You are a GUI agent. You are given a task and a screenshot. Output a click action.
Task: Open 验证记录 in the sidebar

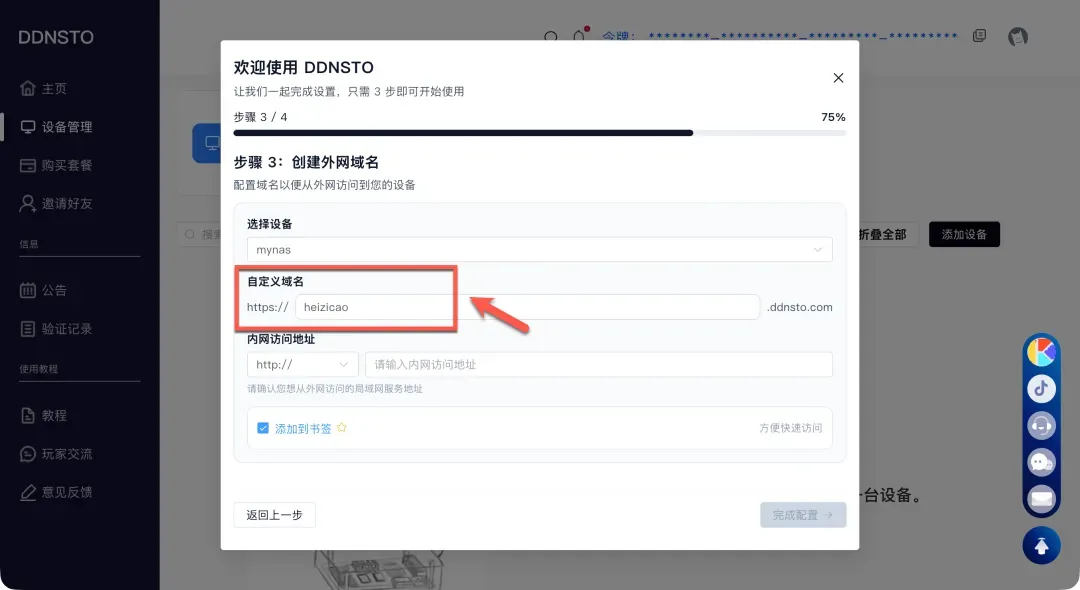66,328
